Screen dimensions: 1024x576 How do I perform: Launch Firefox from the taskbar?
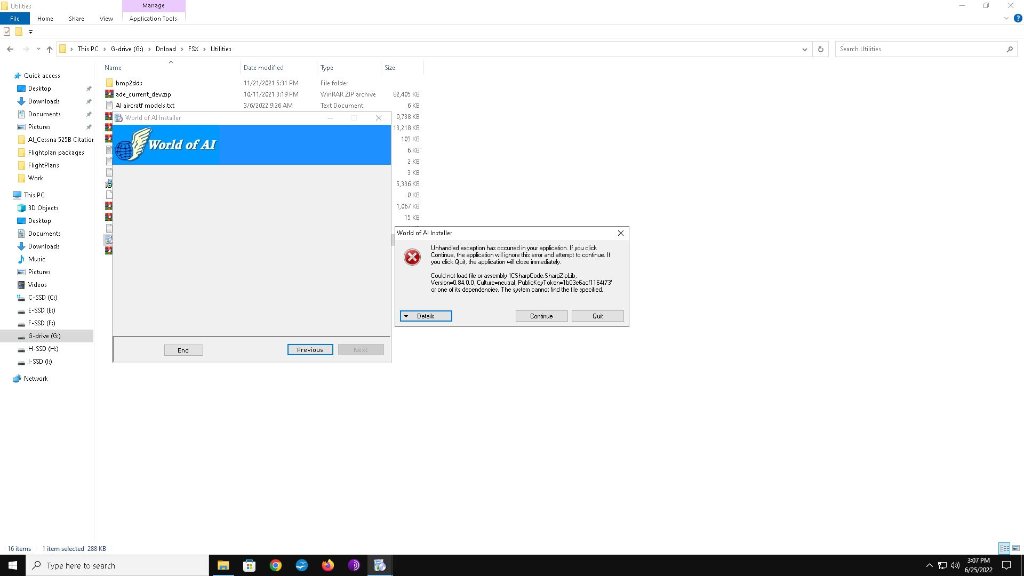327,565
